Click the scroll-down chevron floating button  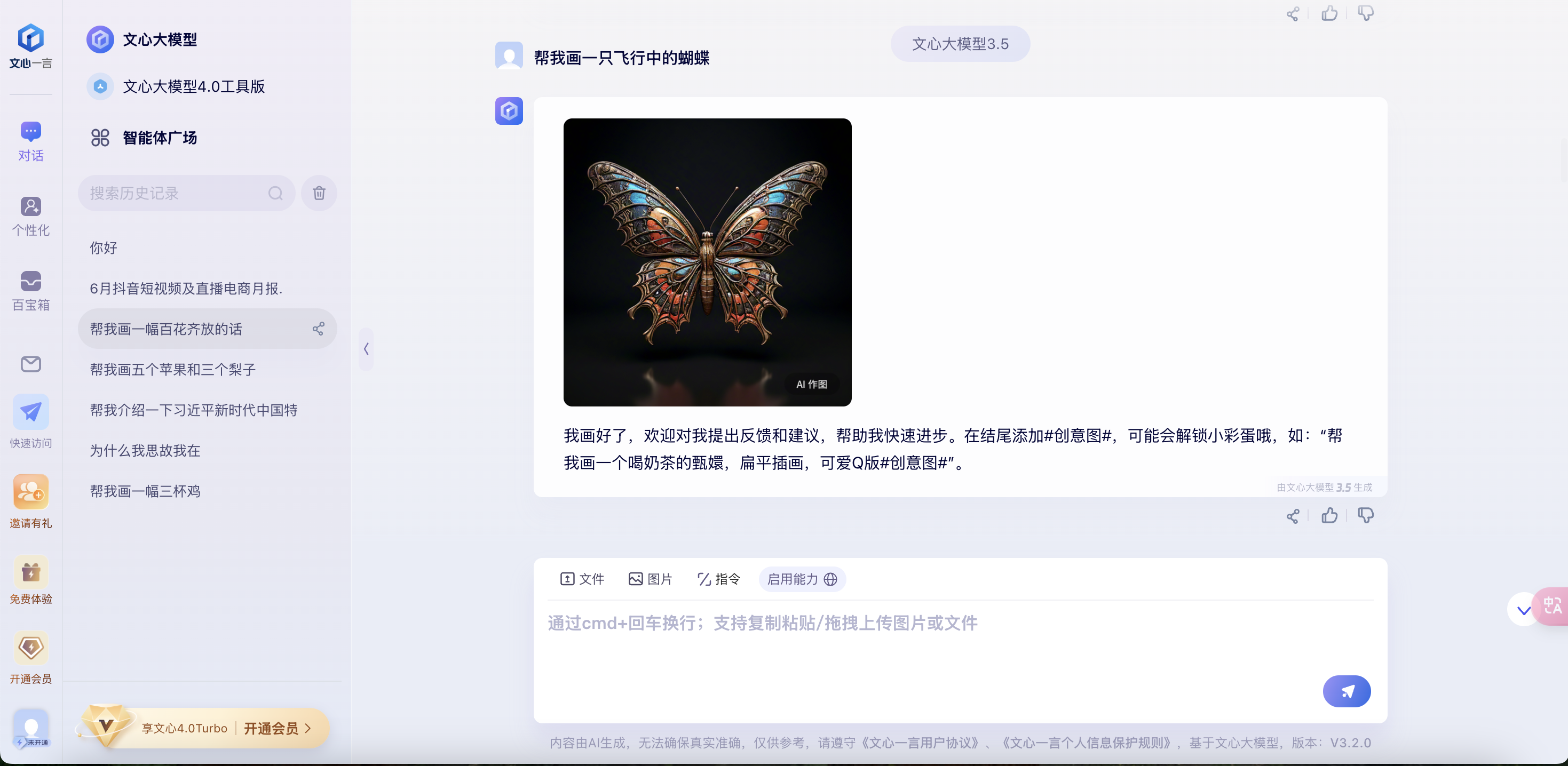(1523, 610)
